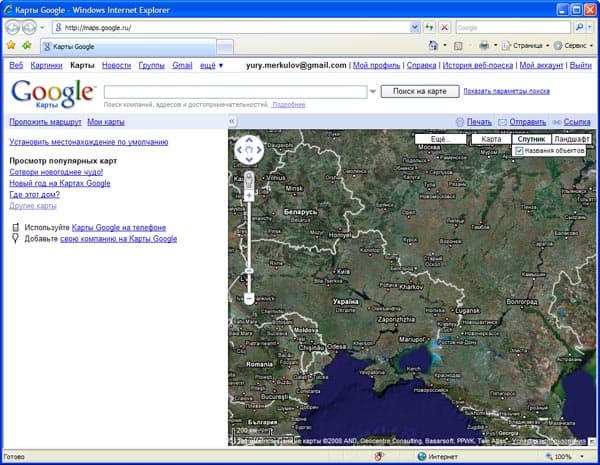
Task: Pan the map up with the arrow
Action: (x=249, y=140)
